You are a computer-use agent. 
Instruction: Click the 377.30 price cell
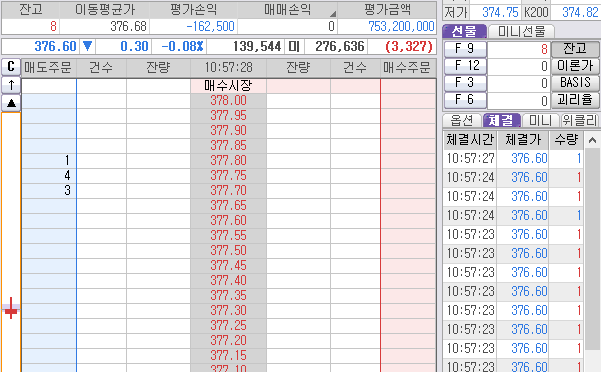point(228,310)
